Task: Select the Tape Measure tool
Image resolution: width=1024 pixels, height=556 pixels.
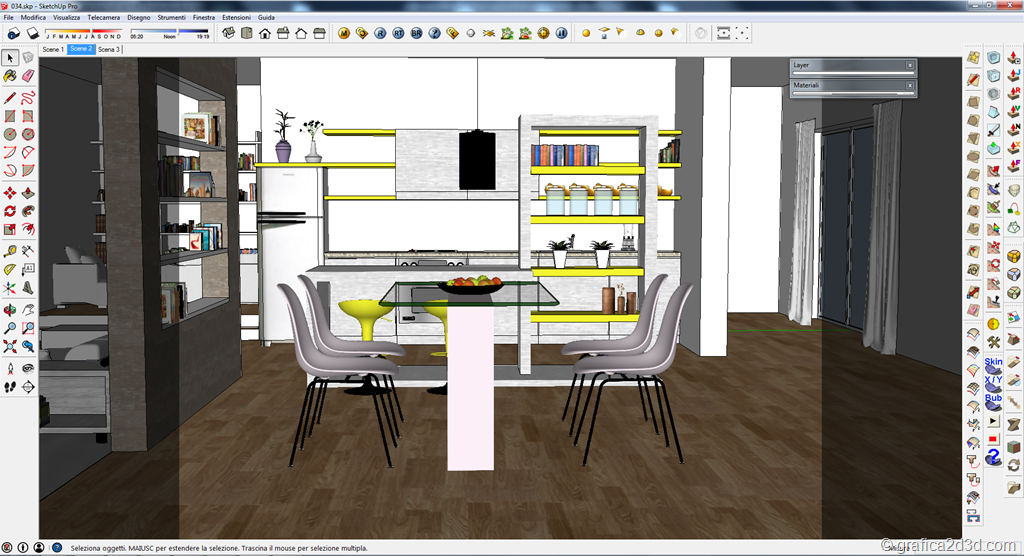Action: click(10, 251)
